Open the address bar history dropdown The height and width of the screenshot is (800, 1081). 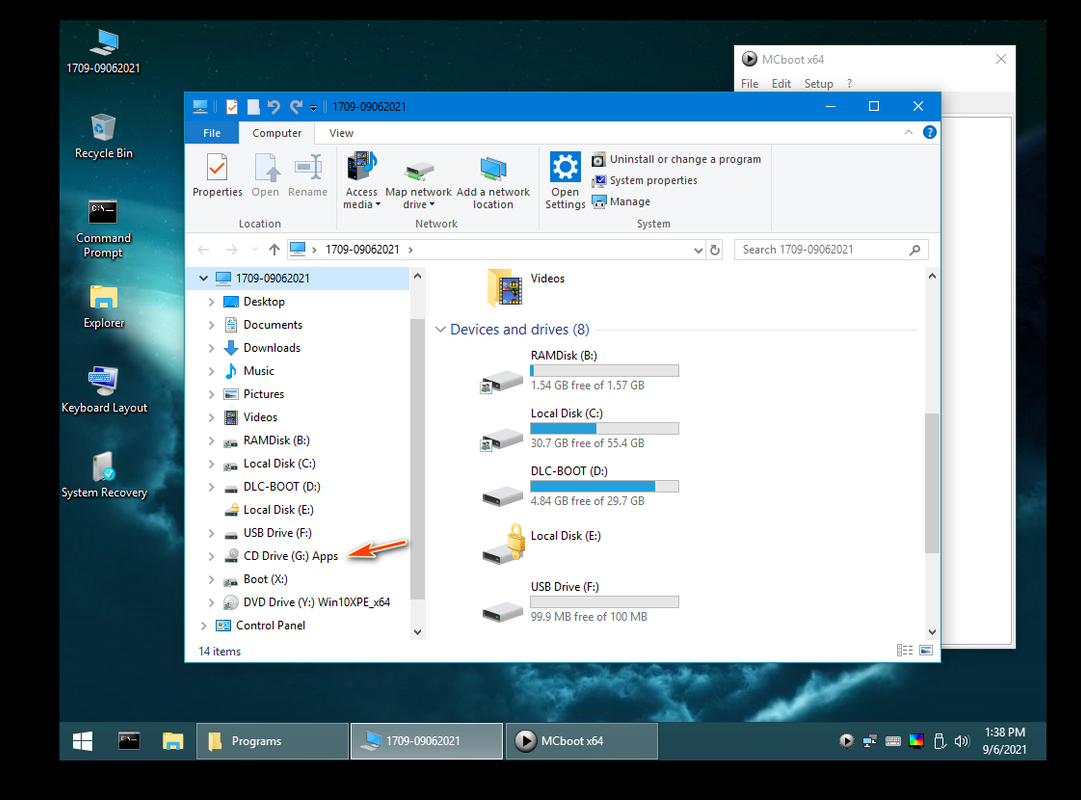click(x=698, y=250)
